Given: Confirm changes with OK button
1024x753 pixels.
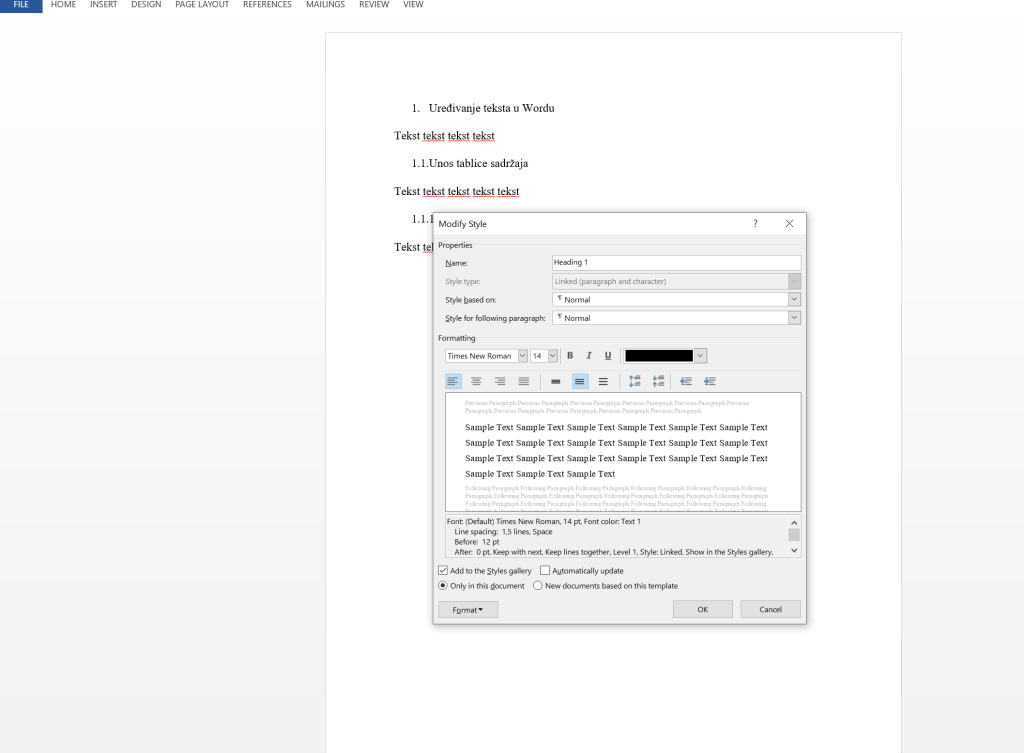Looking at the screenshot, I should pyautogui.click(x=702, y=609).
